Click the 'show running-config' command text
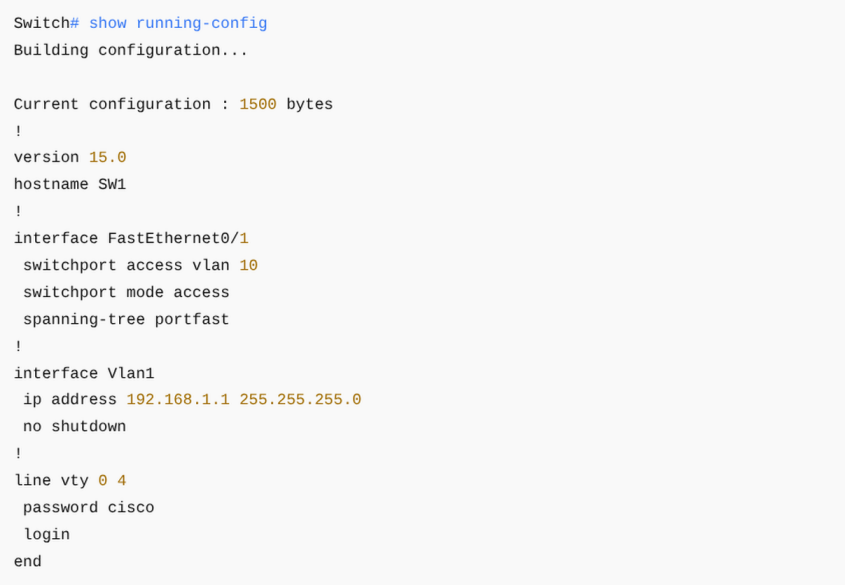845x585 pixels. [178, 23]
